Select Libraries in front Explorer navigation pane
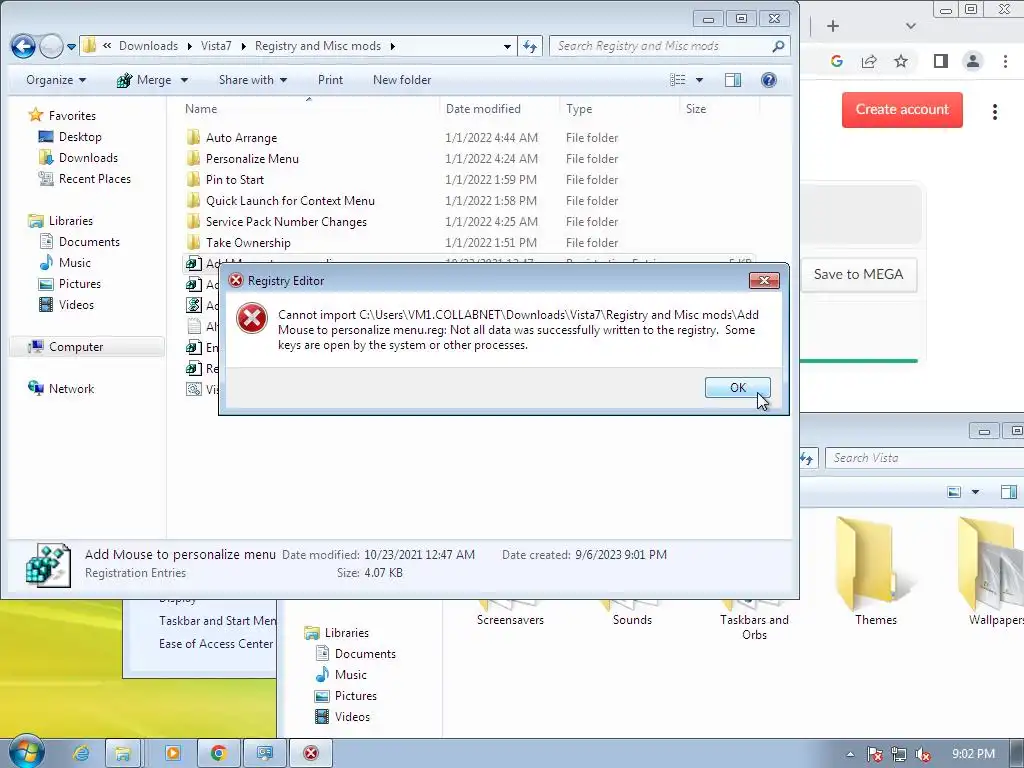Image resolution: width=1024 pixels, height=768 pixels. coord(71,221)
